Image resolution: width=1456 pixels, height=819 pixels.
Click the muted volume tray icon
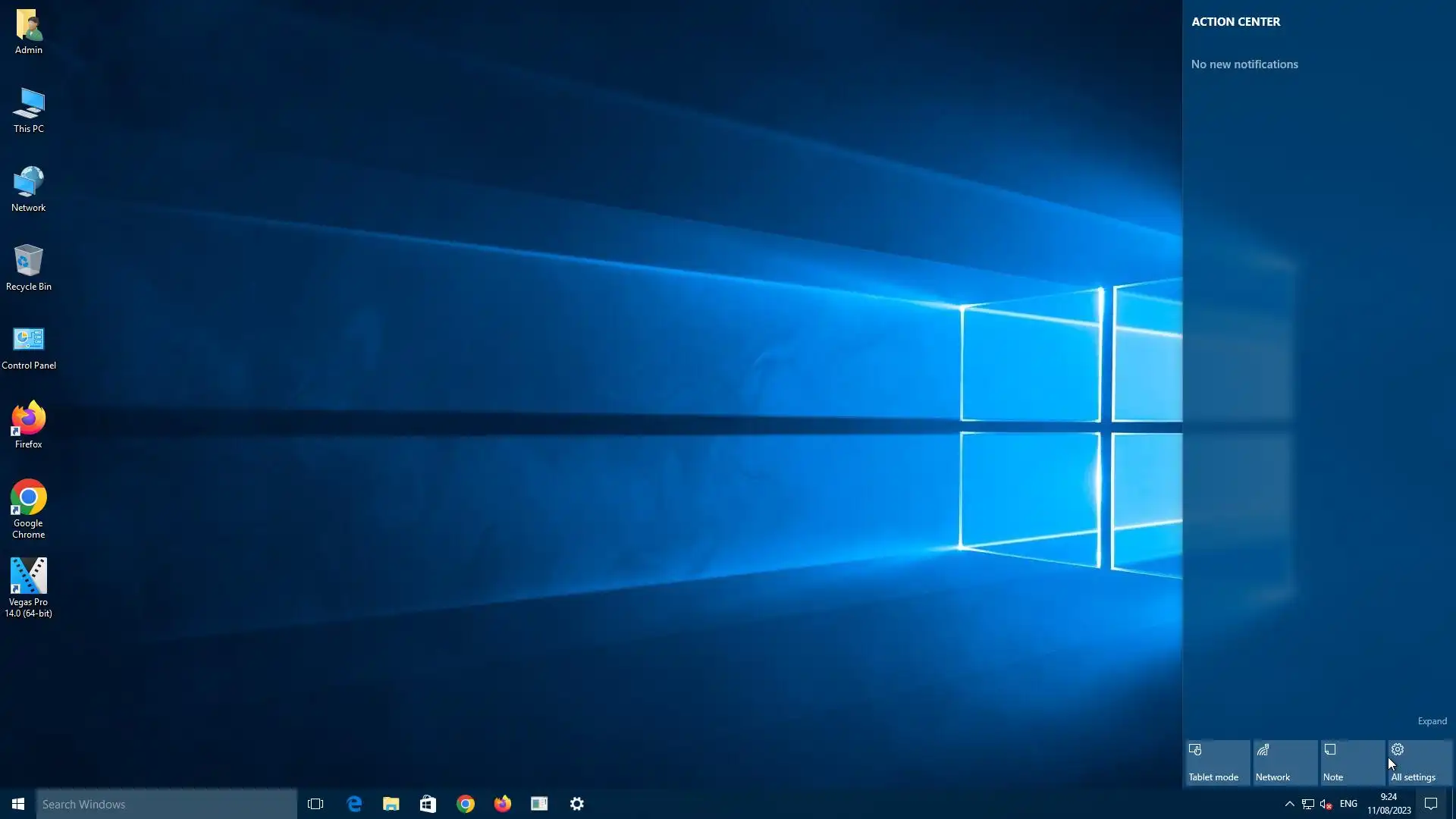tap(1326, 804)
